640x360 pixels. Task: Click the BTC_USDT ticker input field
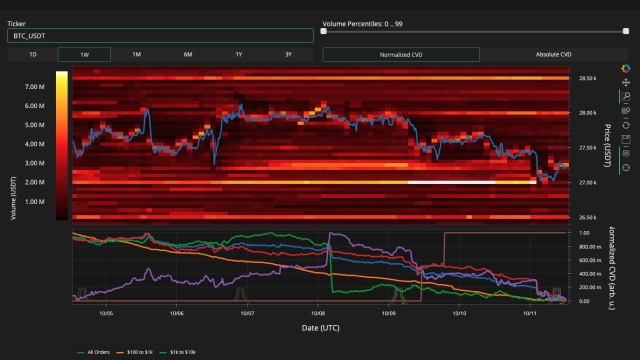pyautogui.click(x=160, y=36)
